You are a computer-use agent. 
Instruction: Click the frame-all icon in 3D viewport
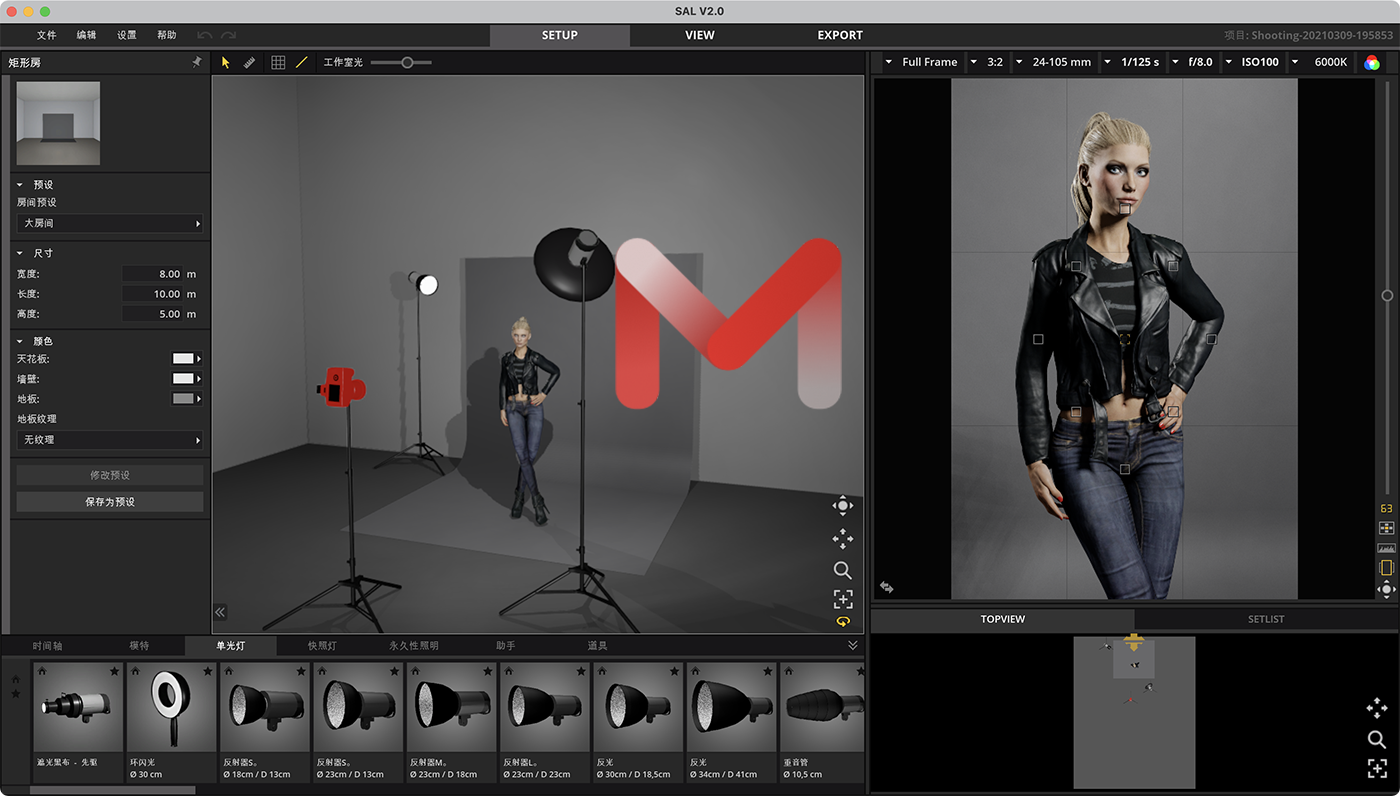pos(843,599)
